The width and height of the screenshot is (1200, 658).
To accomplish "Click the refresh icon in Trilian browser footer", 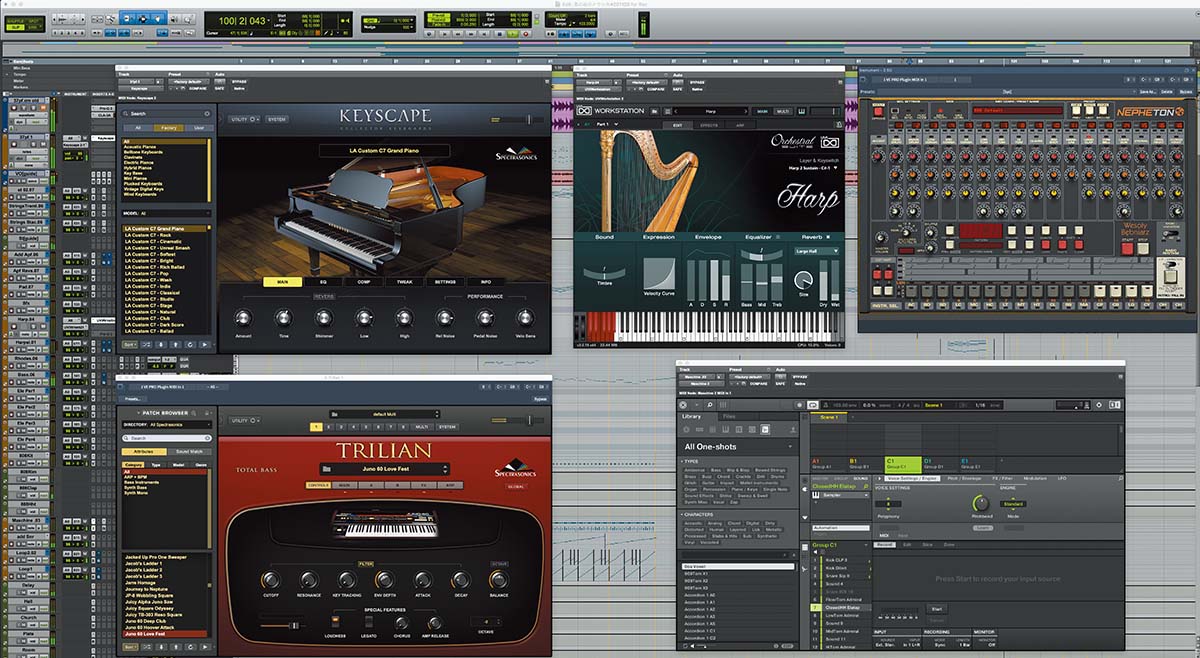I will coord(190,647).
